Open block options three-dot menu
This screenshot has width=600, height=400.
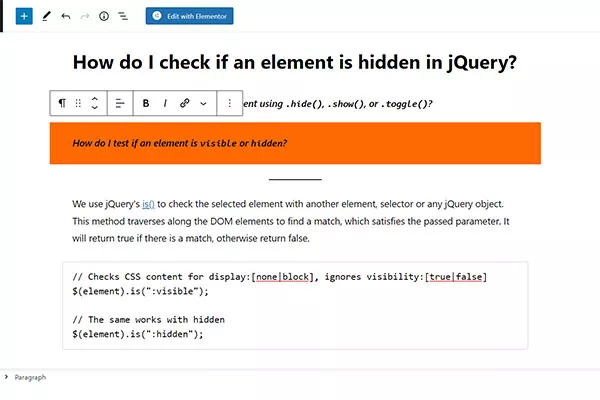[230, 103]
